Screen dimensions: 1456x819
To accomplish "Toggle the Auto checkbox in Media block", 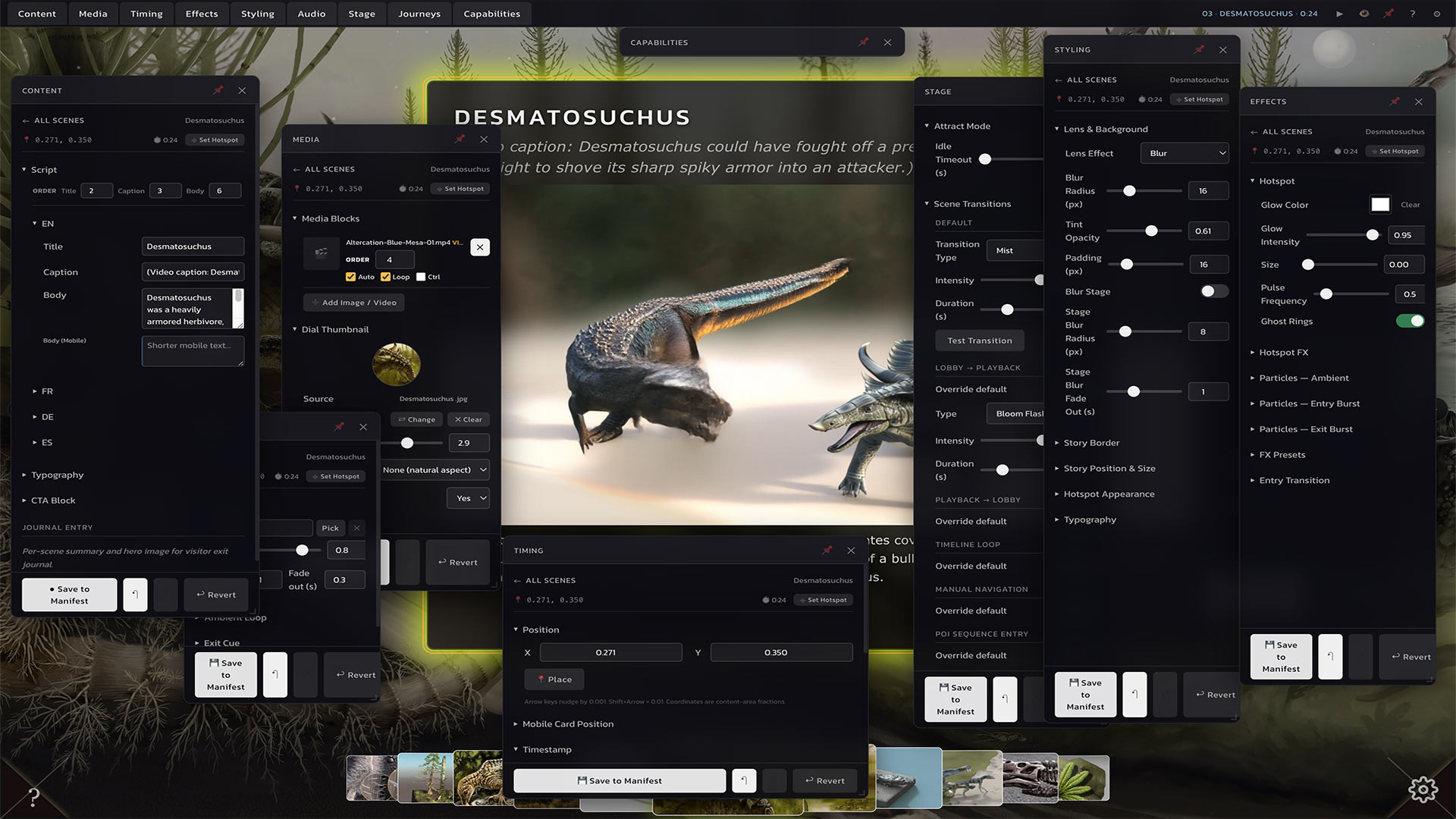I will [350, 277].
